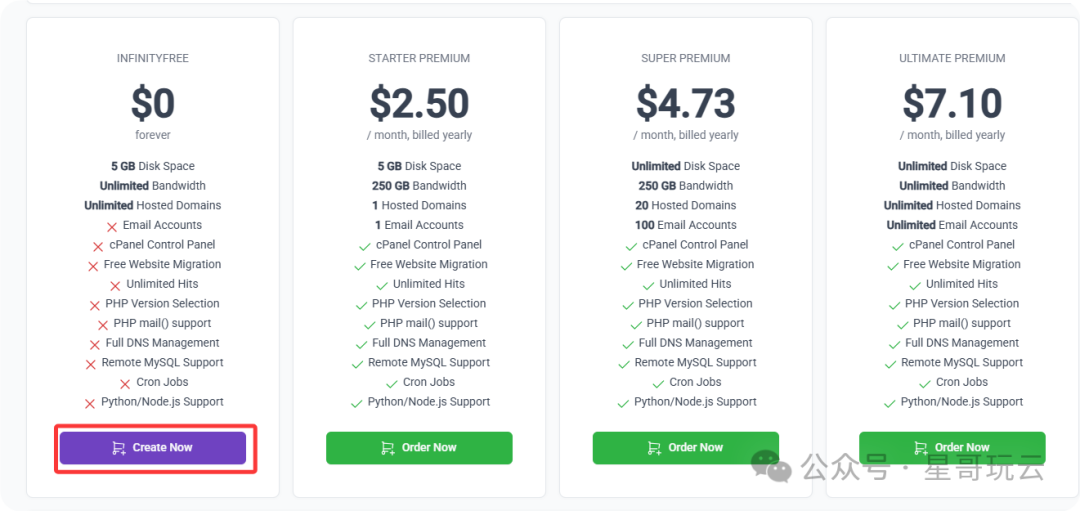The image size is (1080, 511).
Task: Click Free Website Migration in Super Premium
Action: click(695, 265)
